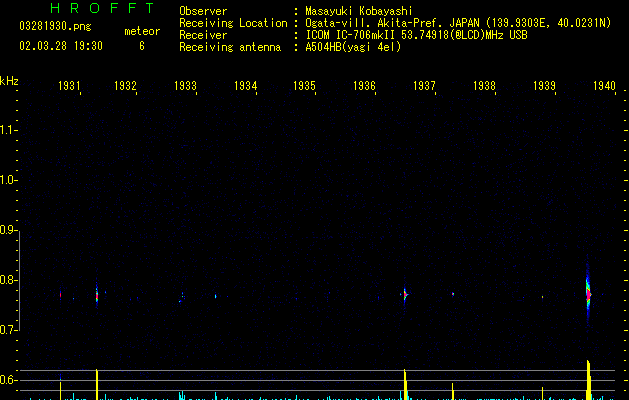
Task: Click the 0.7 kHz frequency label
Action: tap(7, 330)
